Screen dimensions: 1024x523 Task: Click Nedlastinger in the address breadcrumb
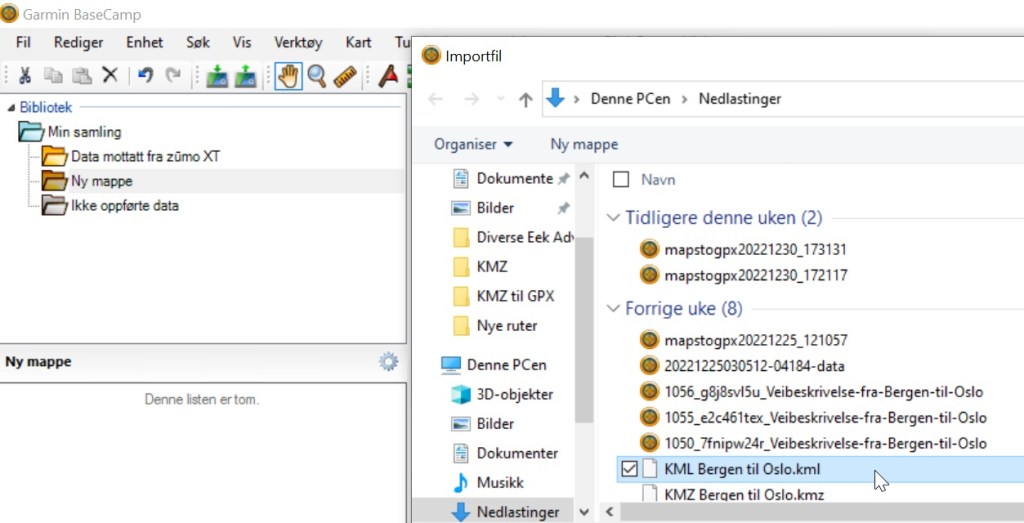click(740, 99)
